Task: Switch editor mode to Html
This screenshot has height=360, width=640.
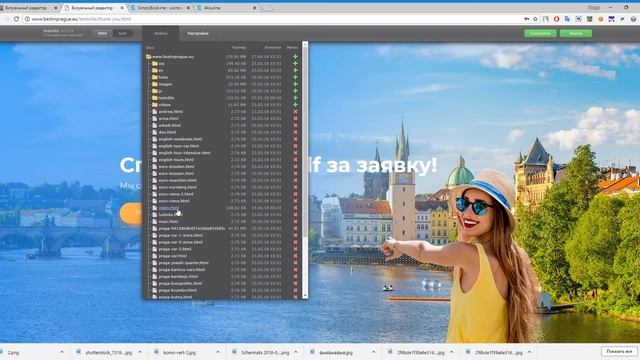Action: pyautogui.click(x=102, y=33)
